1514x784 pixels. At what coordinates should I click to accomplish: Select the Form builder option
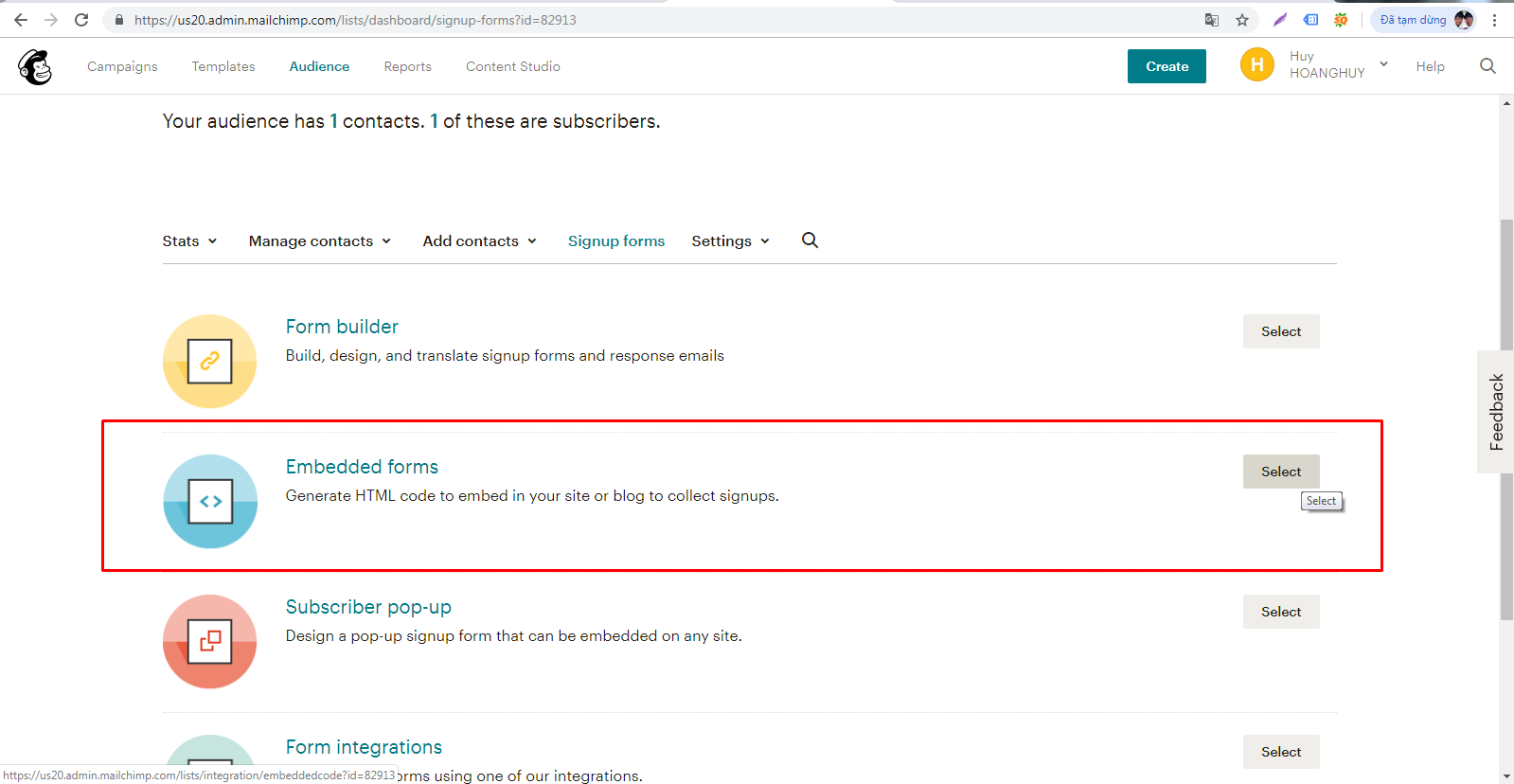point(1281,331)
